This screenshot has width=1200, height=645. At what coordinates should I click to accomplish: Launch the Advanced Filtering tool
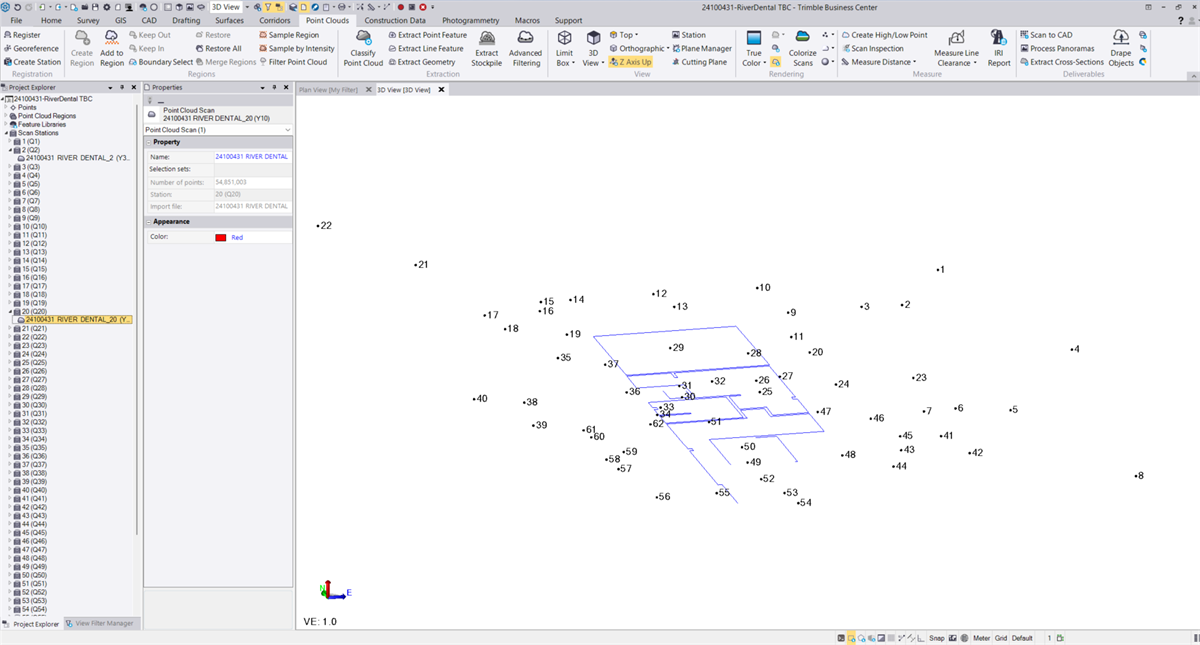[x=526, y=48]
